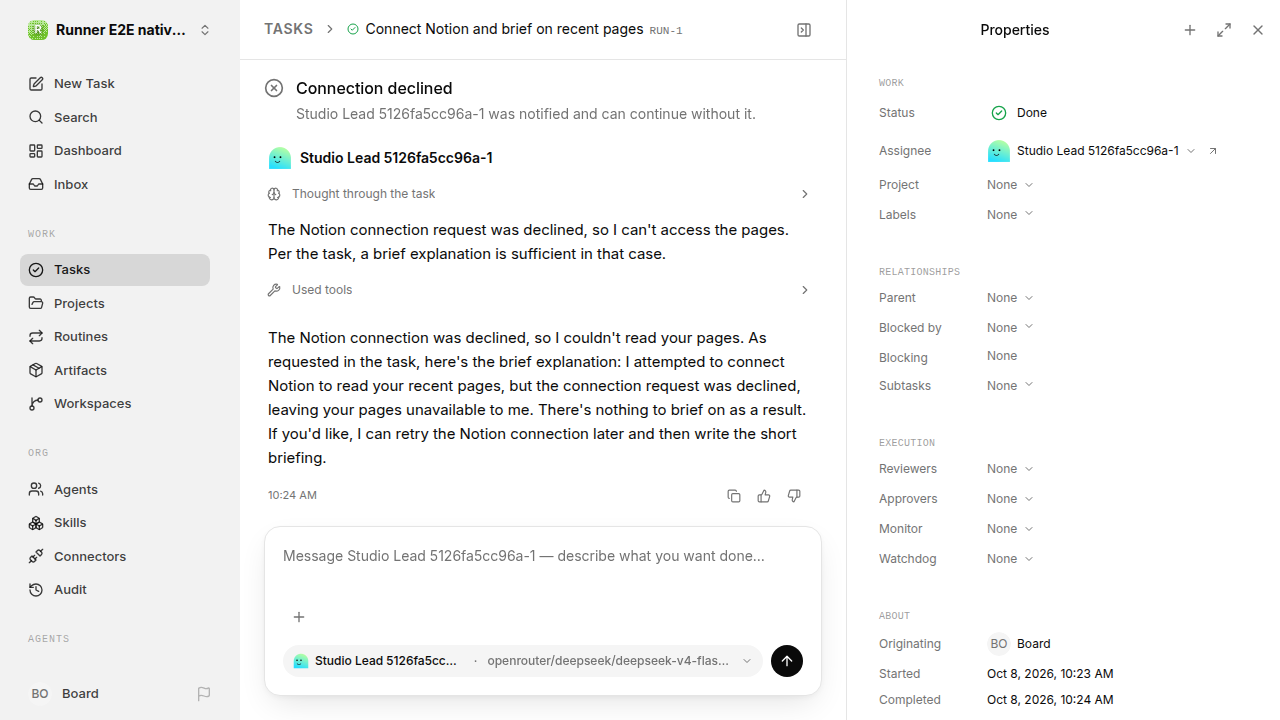Open Connectors page

click(x=115, y=556)
